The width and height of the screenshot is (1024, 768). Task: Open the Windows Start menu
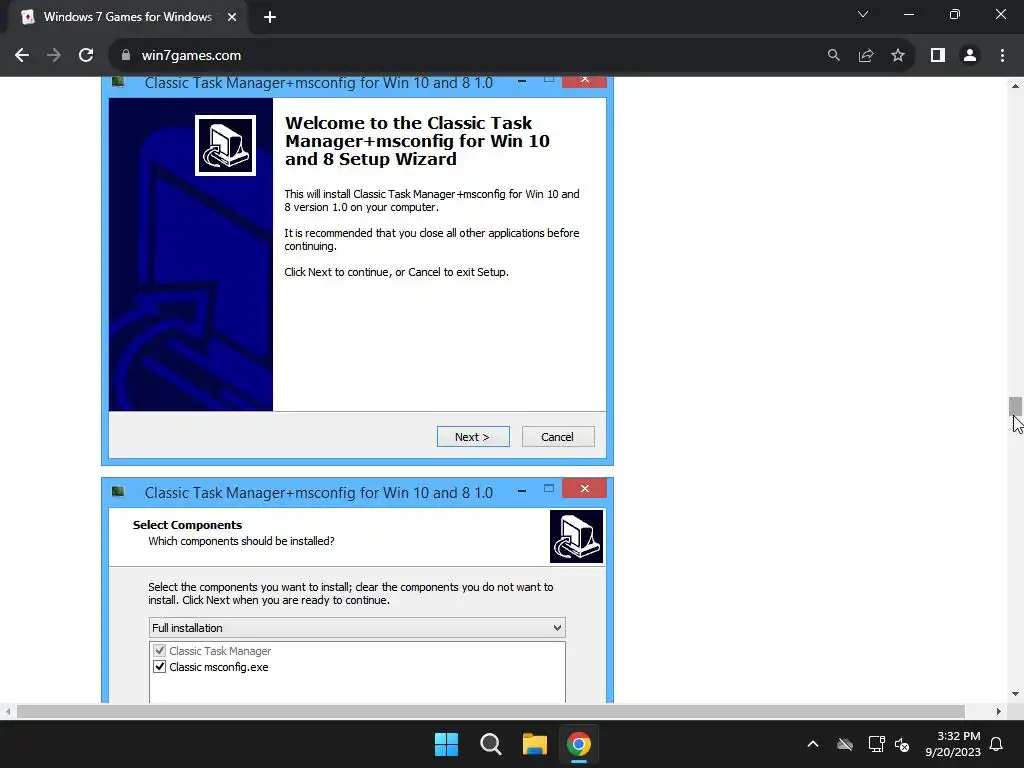click(447, 744)
